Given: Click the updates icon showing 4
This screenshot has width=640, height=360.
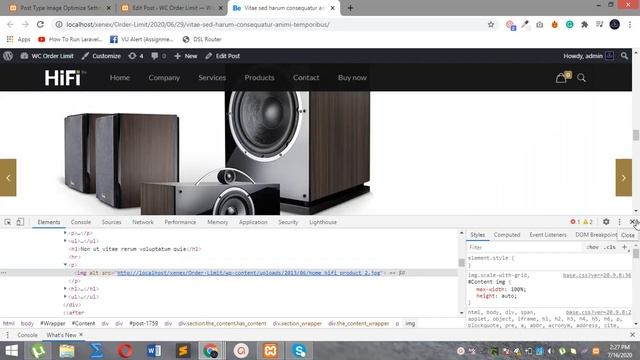Looking at the screenshot, I should coord(136,56).
